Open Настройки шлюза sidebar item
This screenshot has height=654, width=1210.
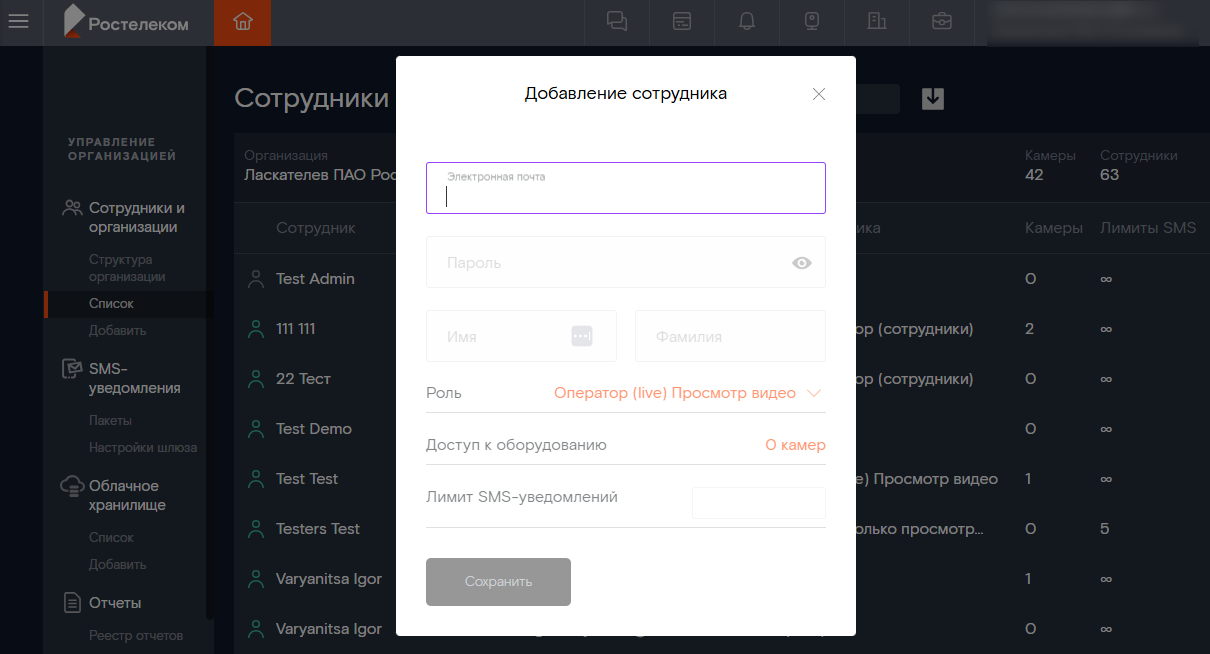pyautogui.click(x=143, y=447)
